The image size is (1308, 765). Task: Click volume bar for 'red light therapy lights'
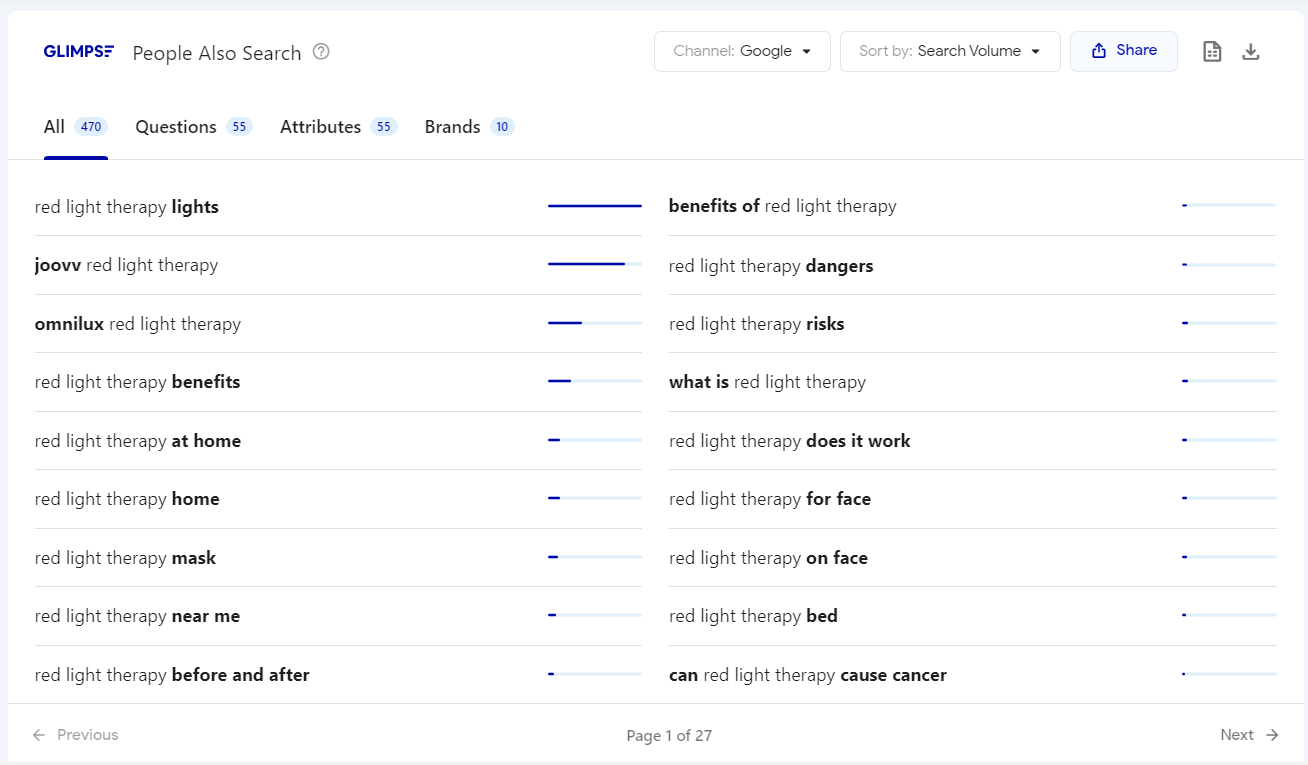[594, 206]
